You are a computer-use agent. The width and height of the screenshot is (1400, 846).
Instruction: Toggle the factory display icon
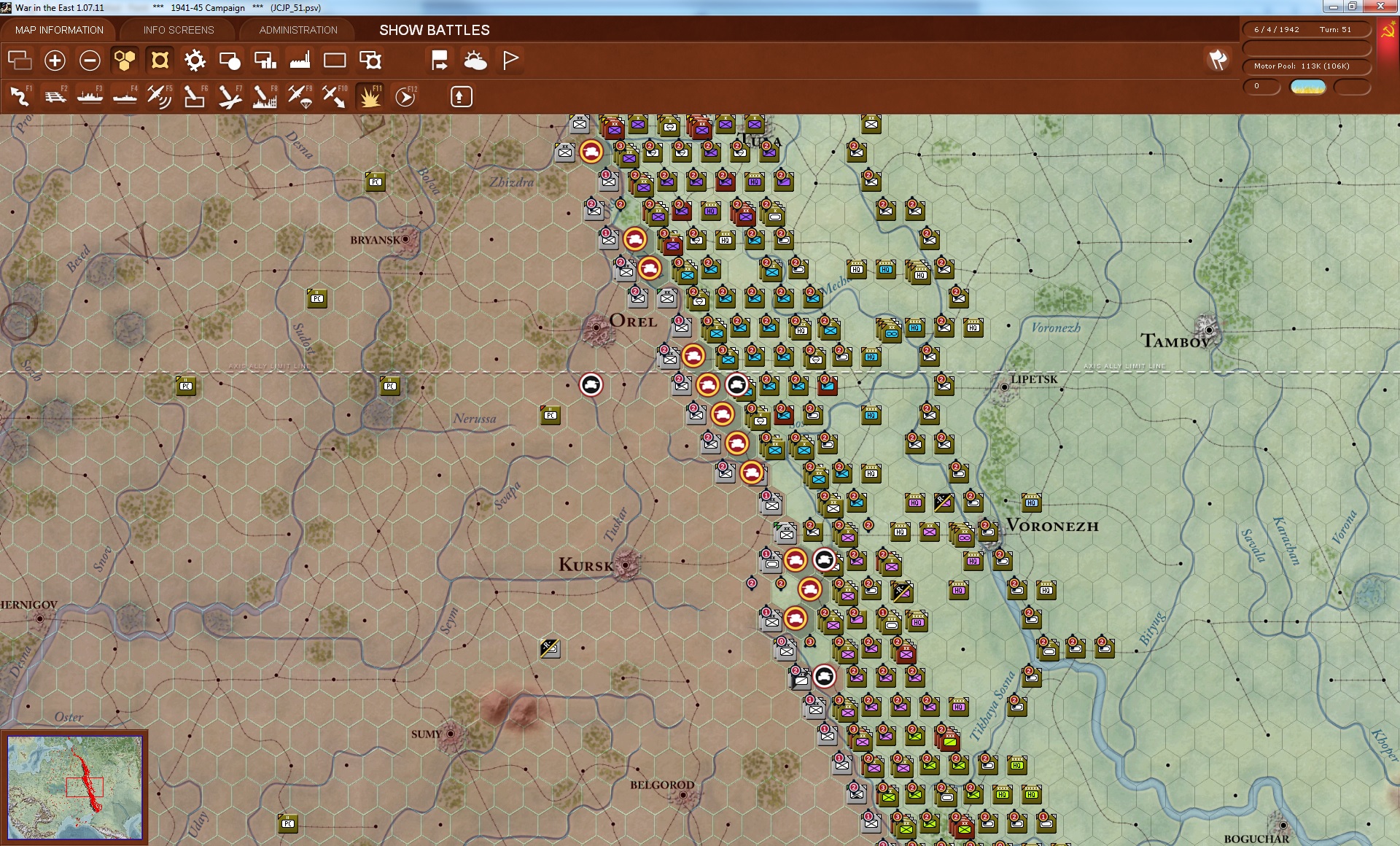click(300, 61)
